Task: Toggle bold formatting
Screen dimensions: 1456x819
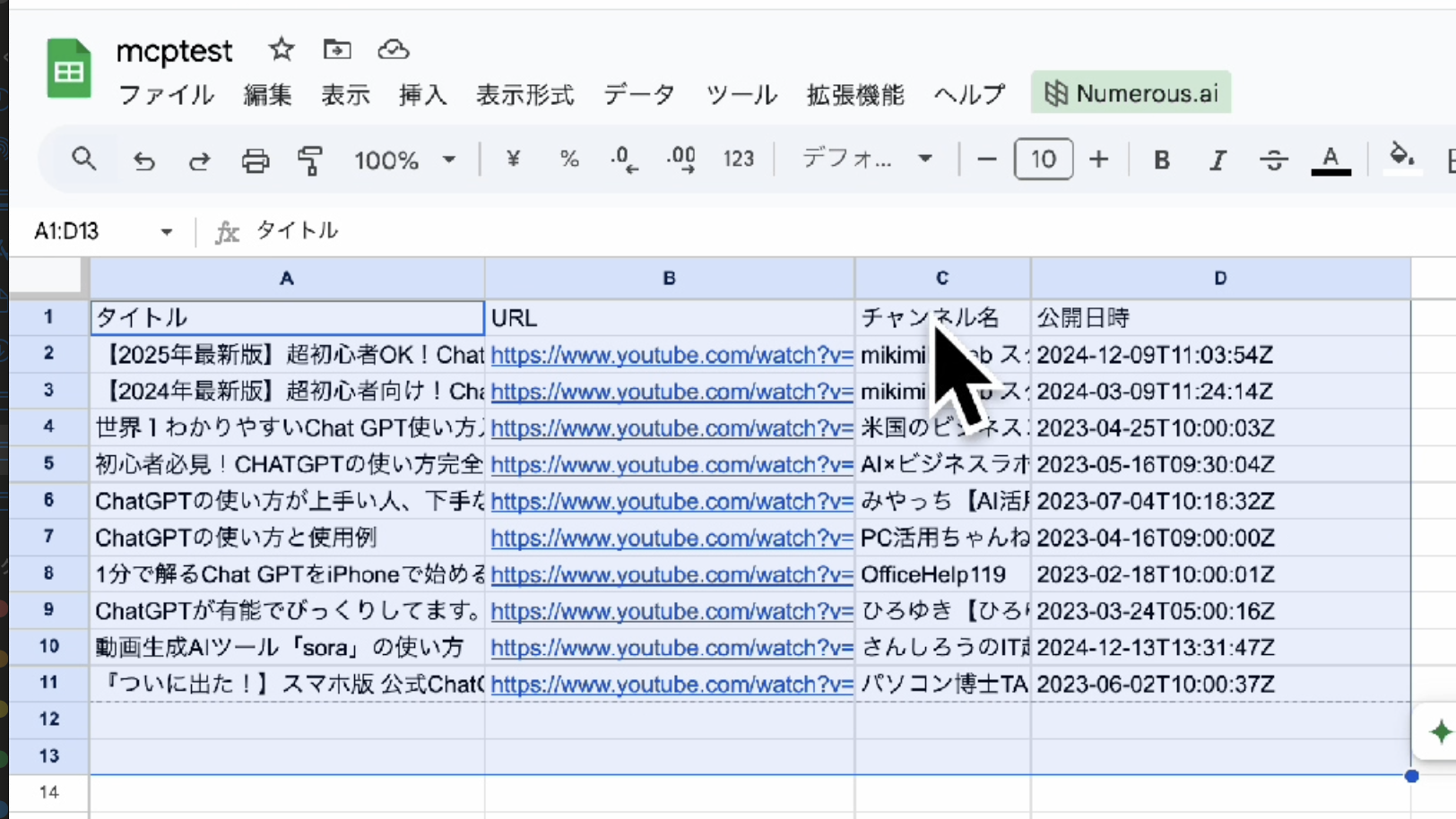Action: click(x=1161, y=160)
